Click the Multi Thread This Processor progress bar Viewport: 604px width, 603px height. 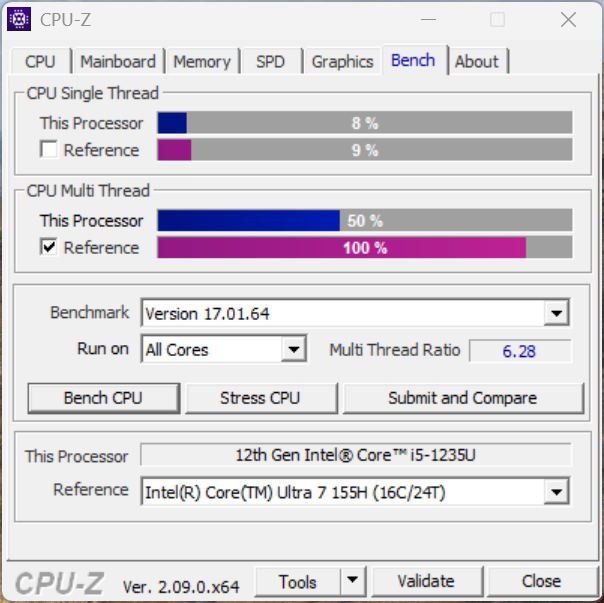[365, 220]
